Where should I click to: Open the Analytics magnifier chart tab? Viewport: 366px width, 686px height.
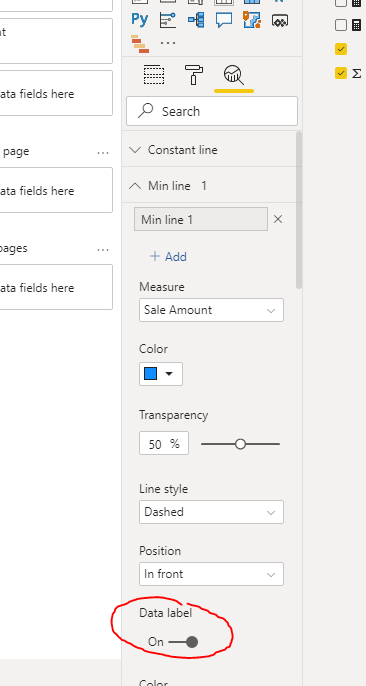coord(234,75)
